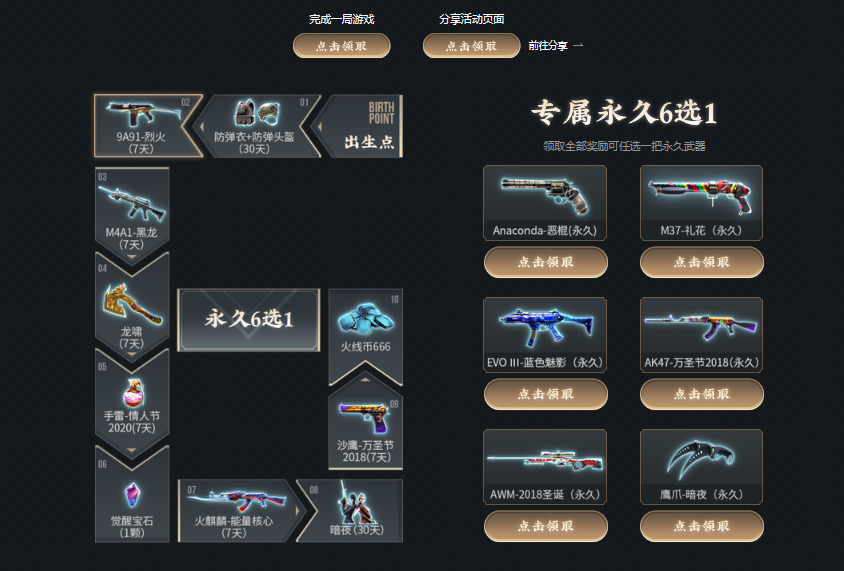Click the 9A91-烈火 rifle icon
Viewport: 844px width, 571px height.
(142, 114)
